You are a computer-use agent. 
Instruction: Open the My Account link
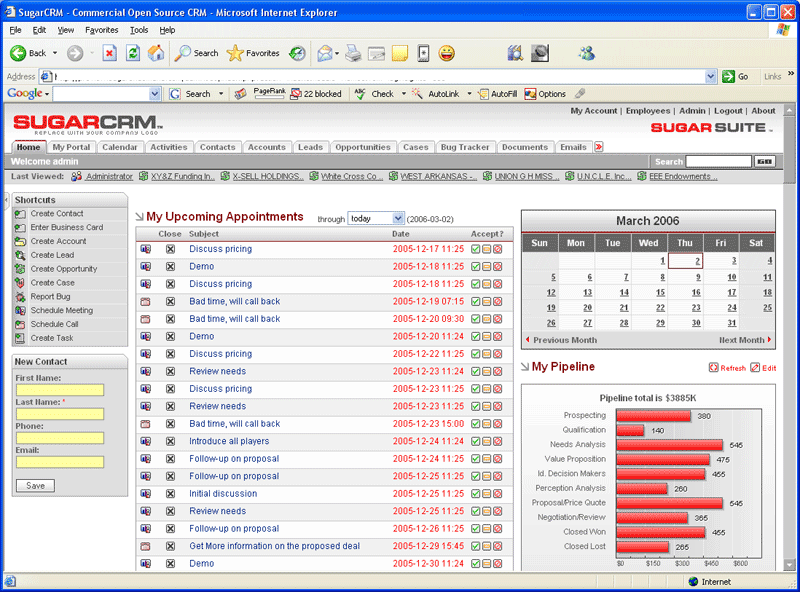594,111
